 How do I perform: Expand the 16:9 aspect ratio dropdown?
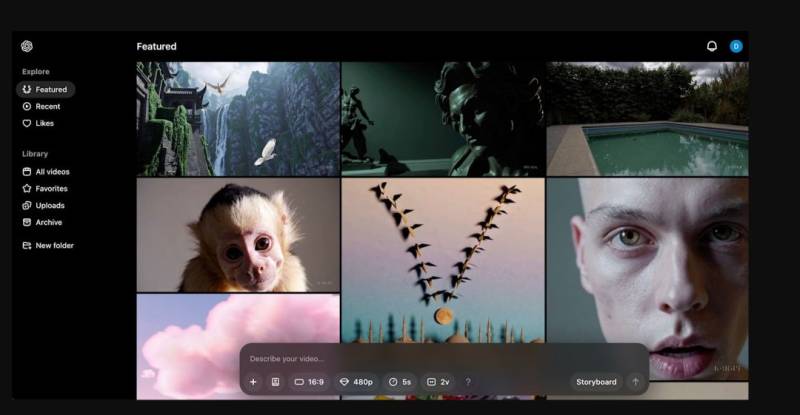pyautogui.click(x=309, y=382)
